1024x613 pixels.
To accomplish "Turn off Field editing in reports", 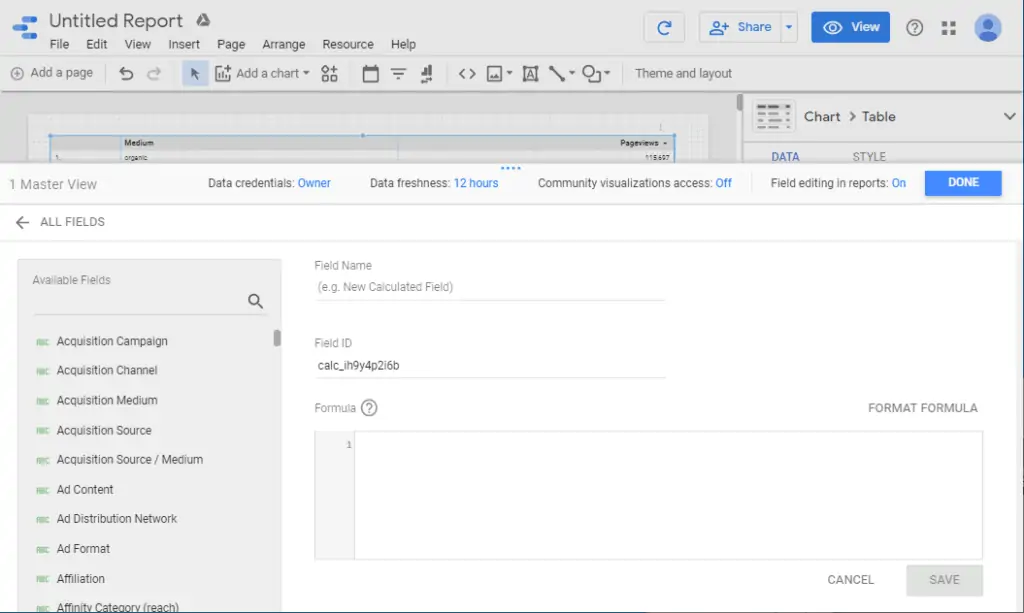I will [899, 183].
